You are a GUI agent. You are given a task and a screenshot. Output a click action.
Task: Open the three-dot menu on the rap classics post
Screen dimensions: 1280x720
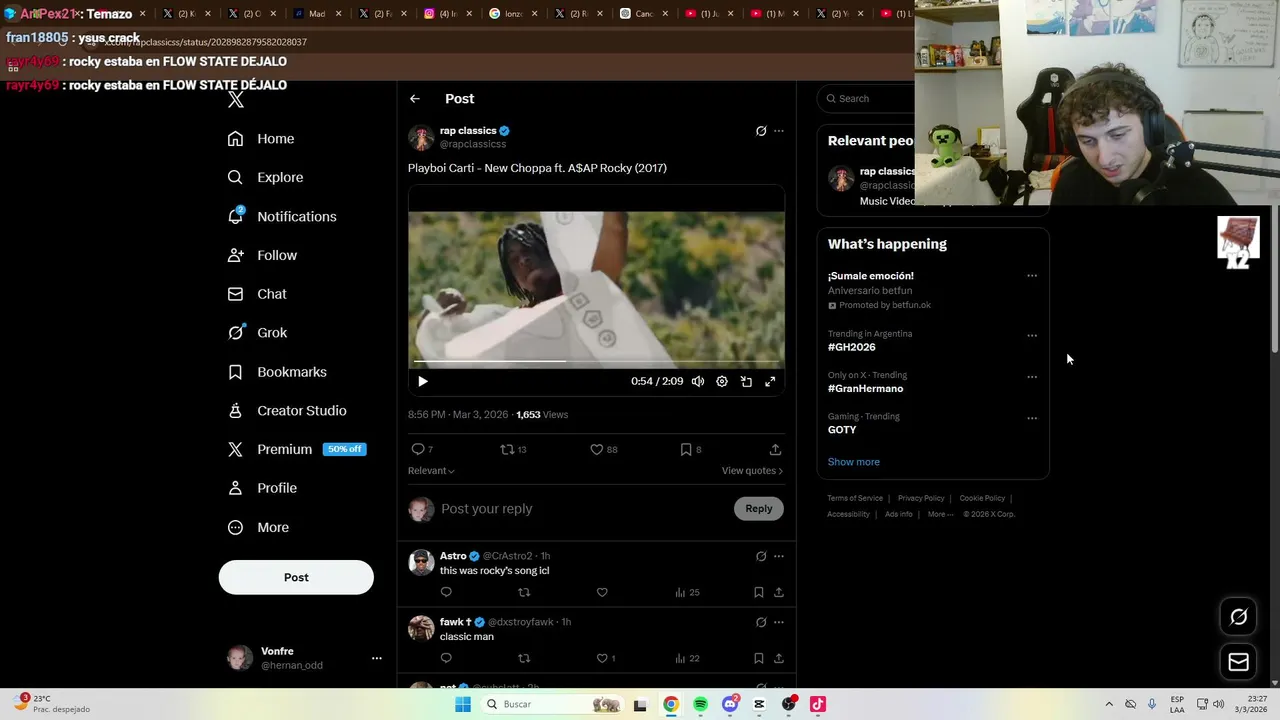[x=779, y=131]
